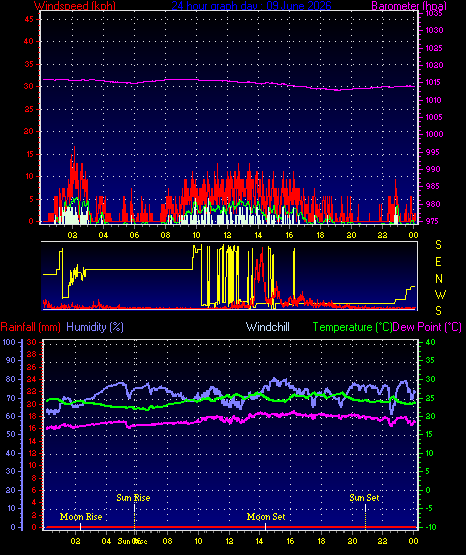The height and width of the screenshot is (555, 466).
Task: Click the Humidity (%) legend label
Action: [x=95, y=327]
